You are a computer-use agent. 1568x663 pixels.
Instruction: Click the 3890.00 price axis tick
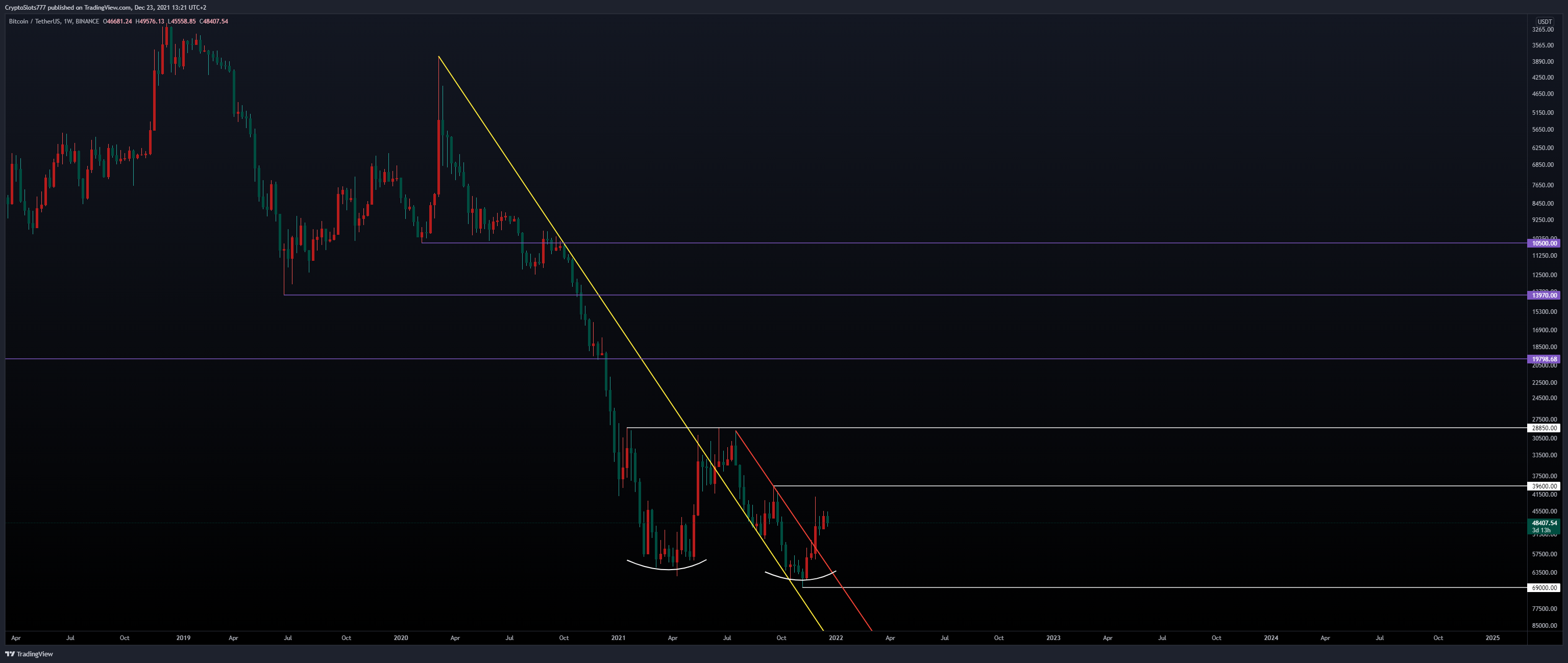click(1543, 61)
